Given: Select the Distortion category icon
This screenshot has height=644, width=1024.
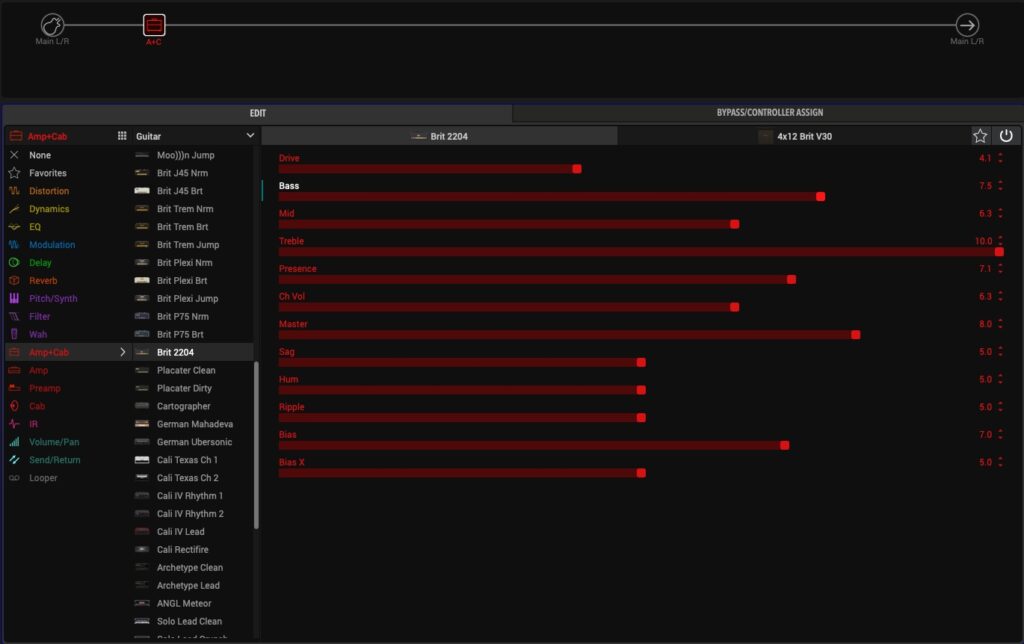Looking at the screenshot, I should coord(14,191).
